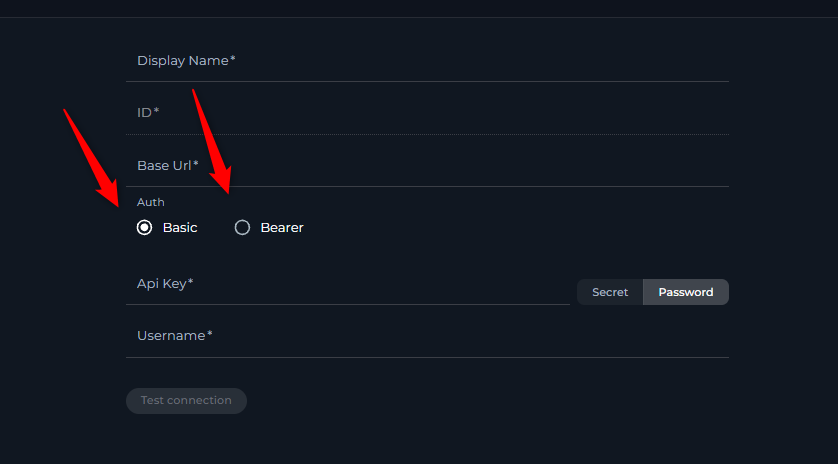Click the "Basic" option label text
The image size is (838, 464).
[180, 228]
